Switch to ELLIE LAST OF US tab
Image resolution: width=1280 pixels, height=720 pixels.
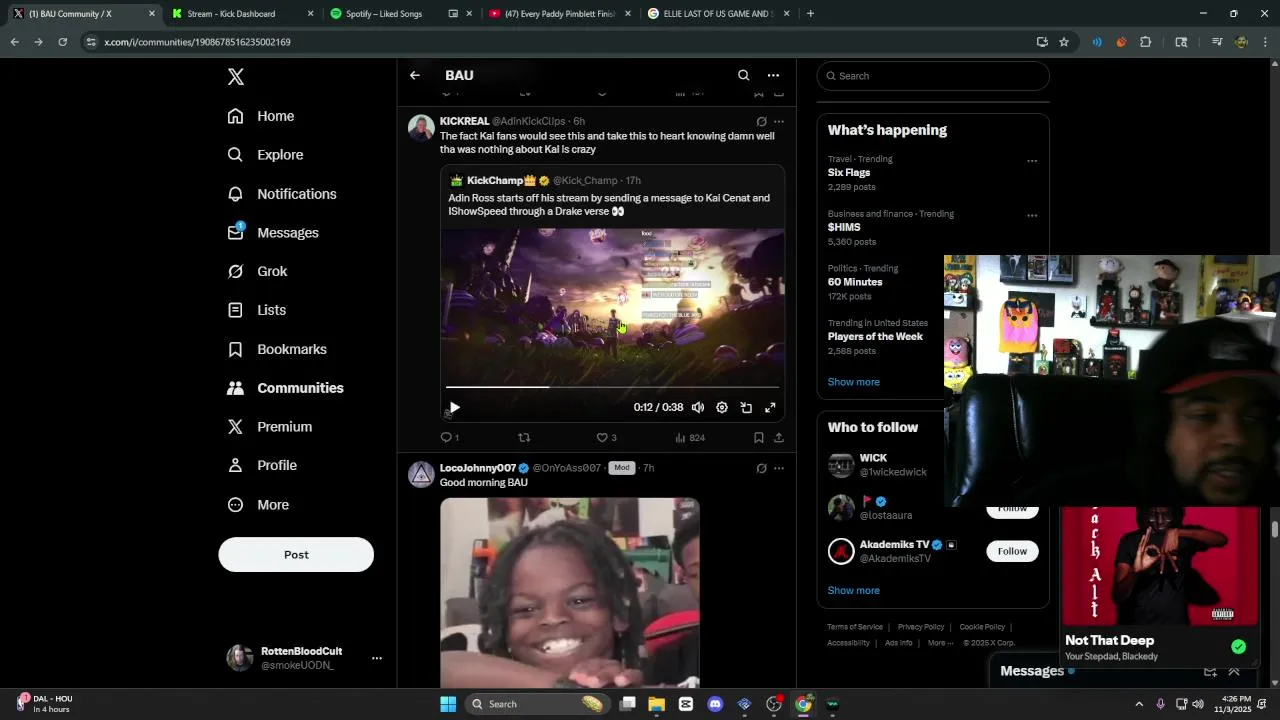[x=718, y=14]
